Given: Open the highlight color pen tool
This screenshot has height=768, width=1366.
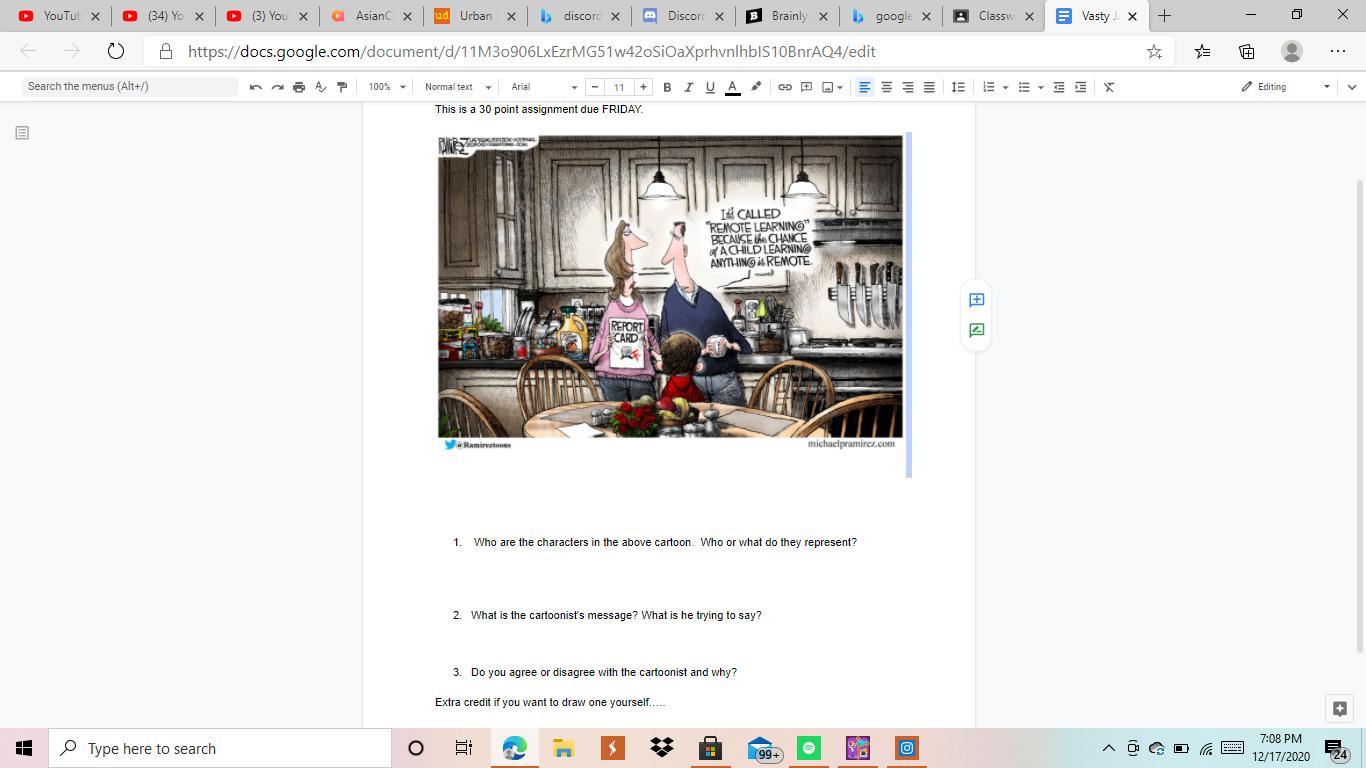Looking at the screenshot, I should (756, 87).
